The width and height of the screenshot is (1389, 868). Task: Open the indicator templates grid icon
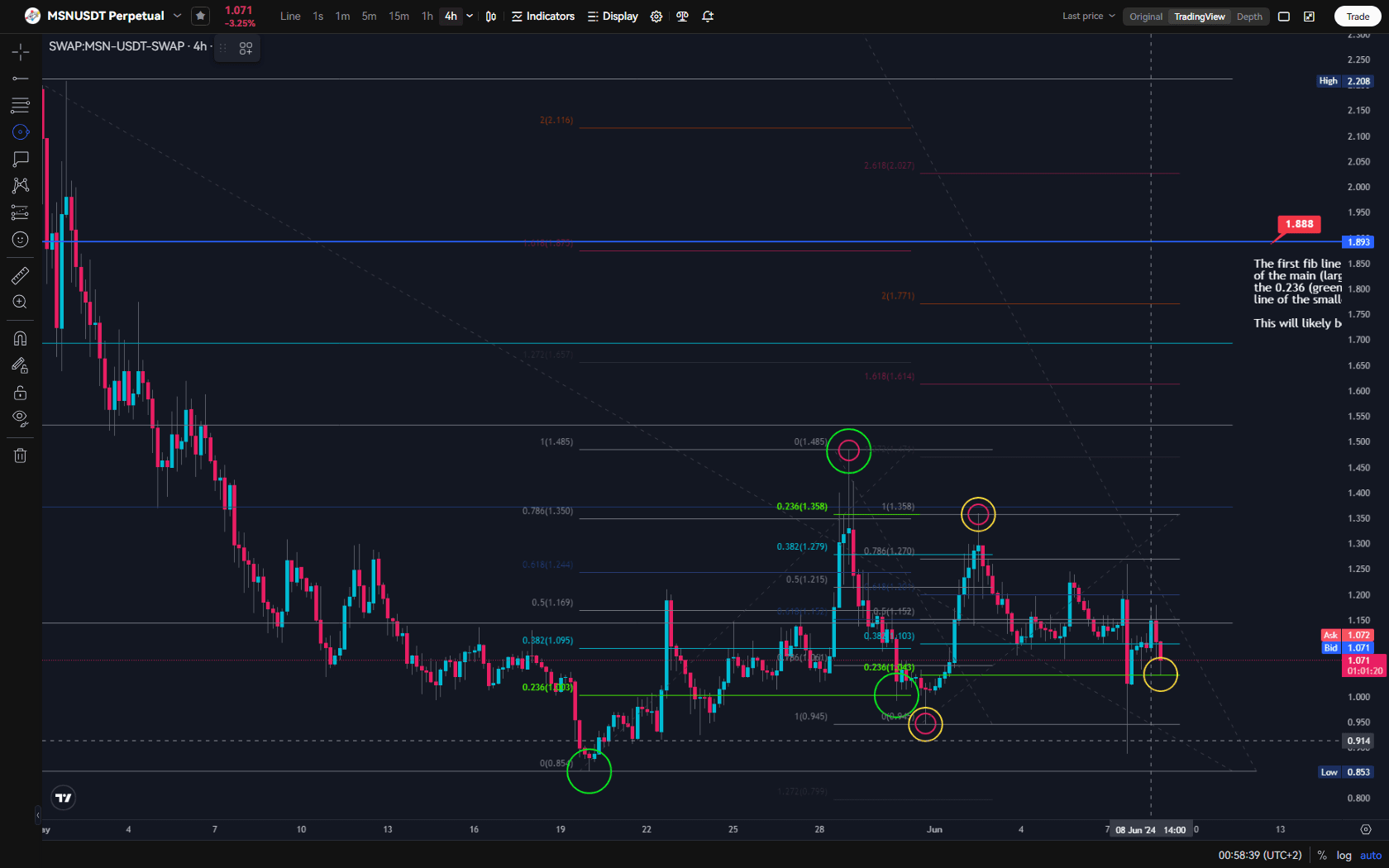[x=246, y=49]
